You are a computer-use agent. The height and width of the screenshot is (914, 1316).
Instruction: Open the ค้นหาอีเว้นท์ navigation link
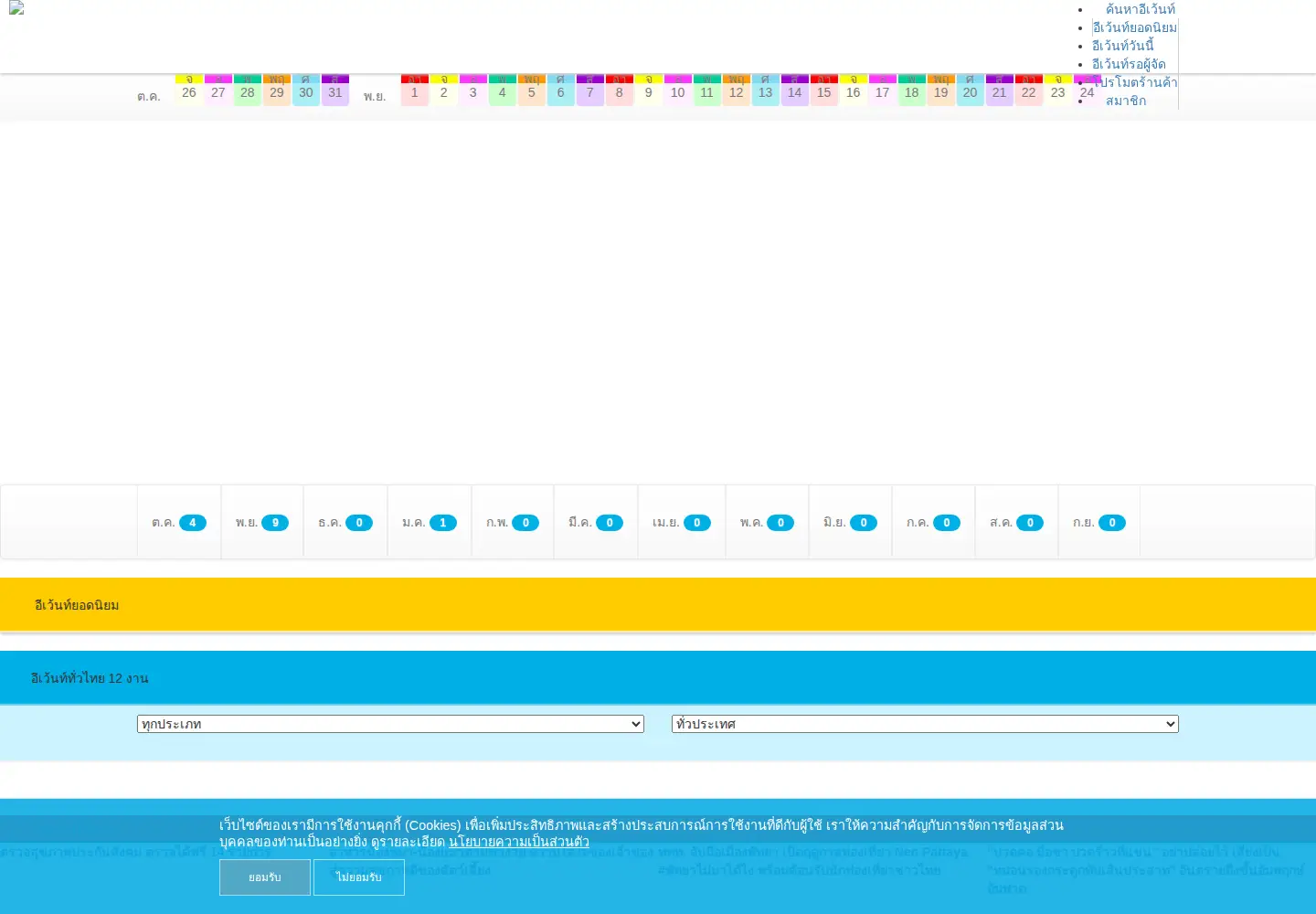pos(1141,9)
